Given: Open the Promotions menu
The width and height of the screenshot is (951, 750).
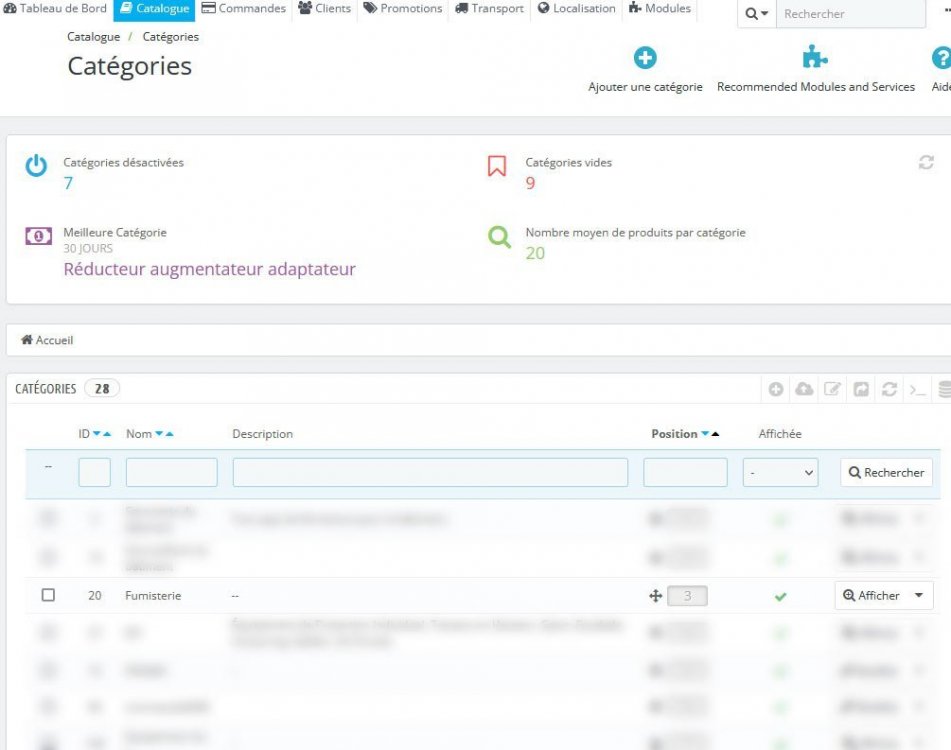Looking at the screenshot, I should pyautogui.click(x=403, y=8).
